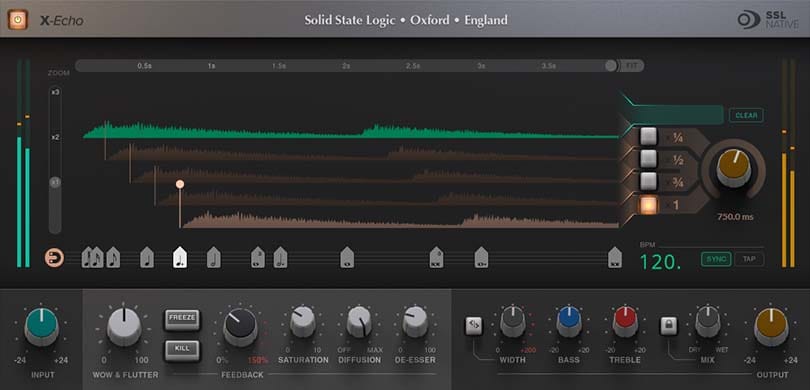Click the orange round delay handle in display
This screenshot has height=390, width=810.
click(180, 184)
